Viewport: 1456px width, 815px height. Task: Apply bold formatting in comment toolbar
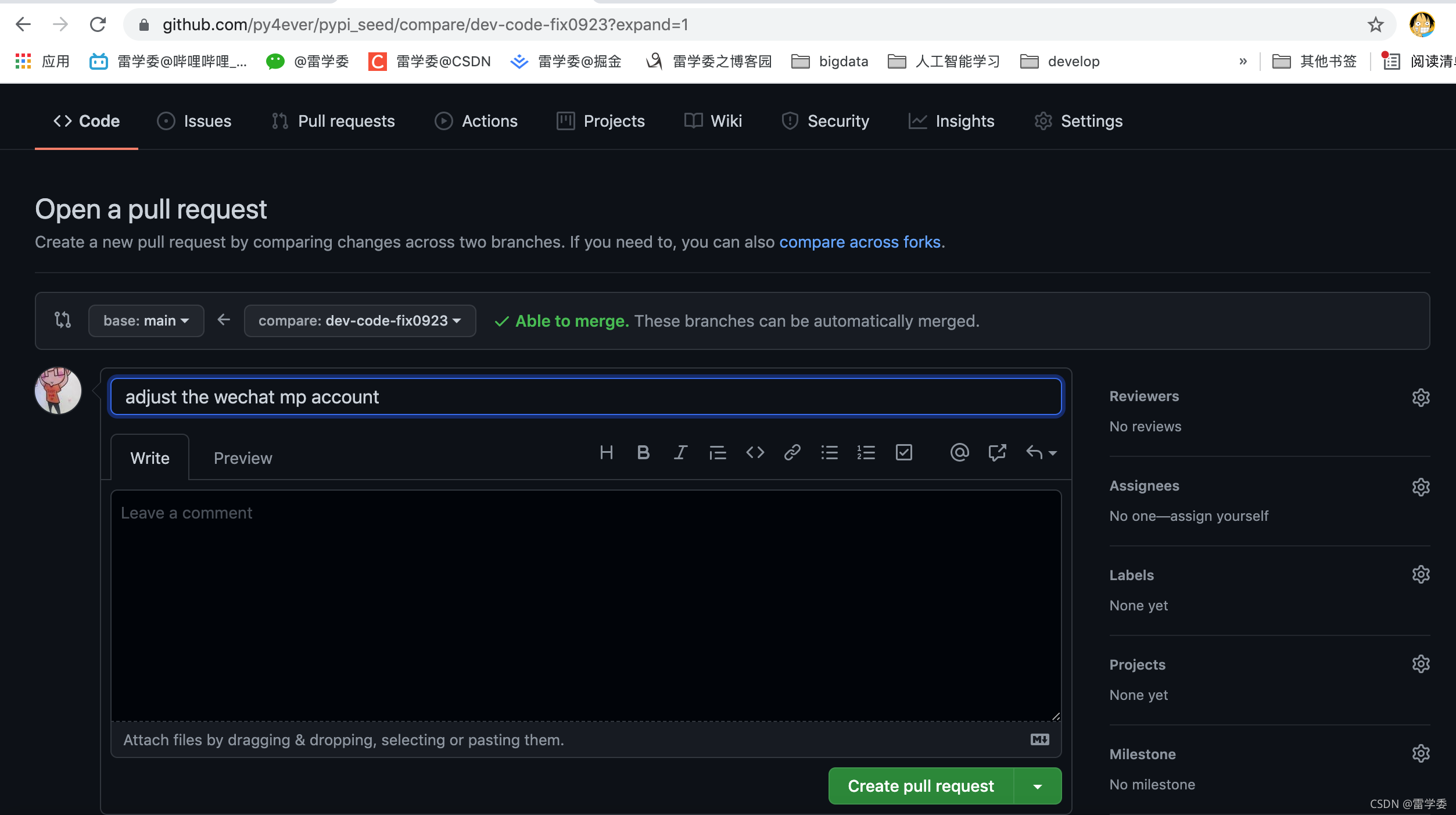pos(643,452)
